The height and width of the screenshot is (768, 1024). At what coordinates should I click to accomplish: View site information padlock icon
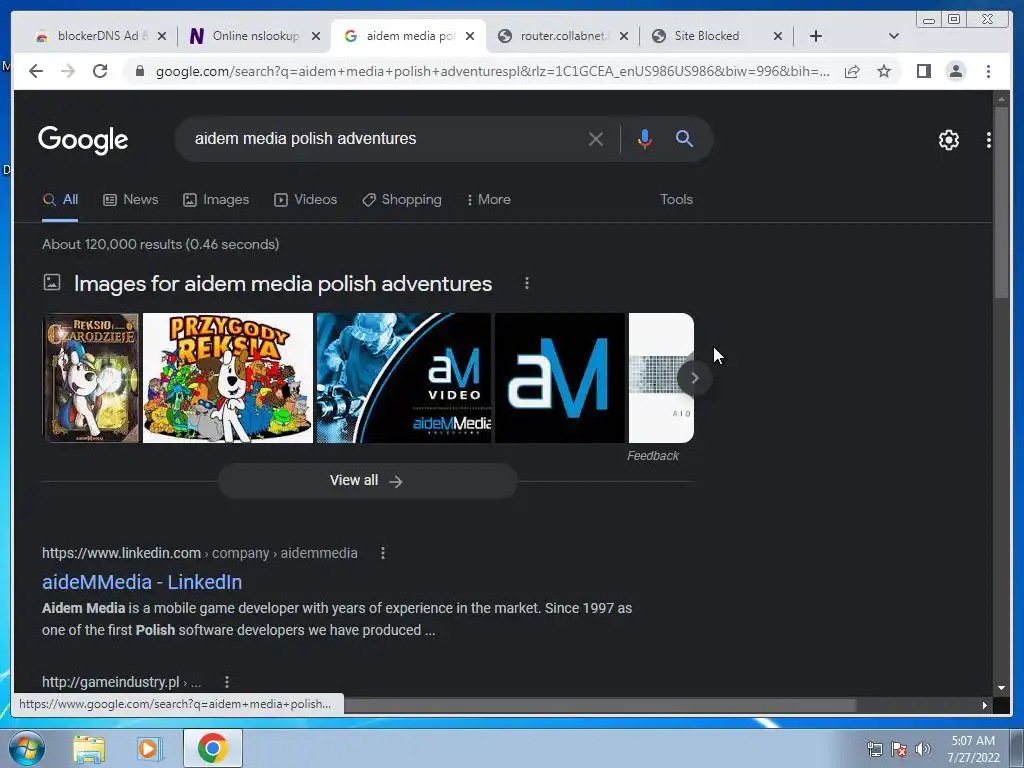139,71
